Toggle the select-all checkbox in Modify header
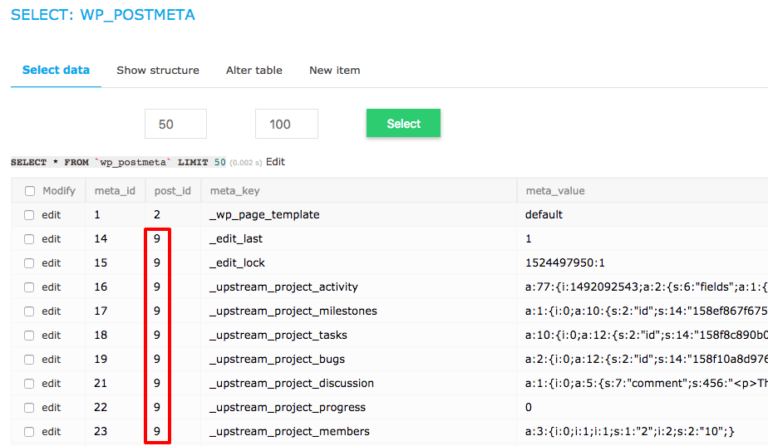This screenshot has width=768, height=446. tap(30, 191)
